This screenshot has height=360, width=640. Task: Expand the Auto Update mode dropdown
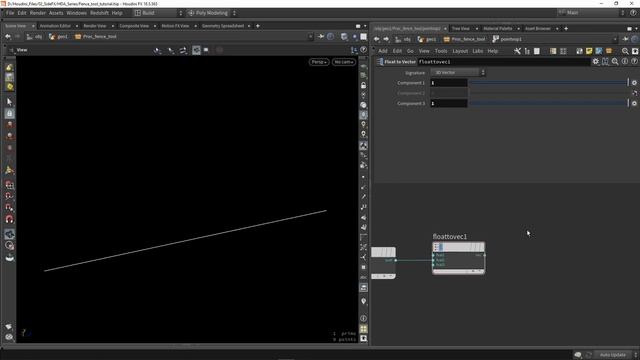pos(615,355)
